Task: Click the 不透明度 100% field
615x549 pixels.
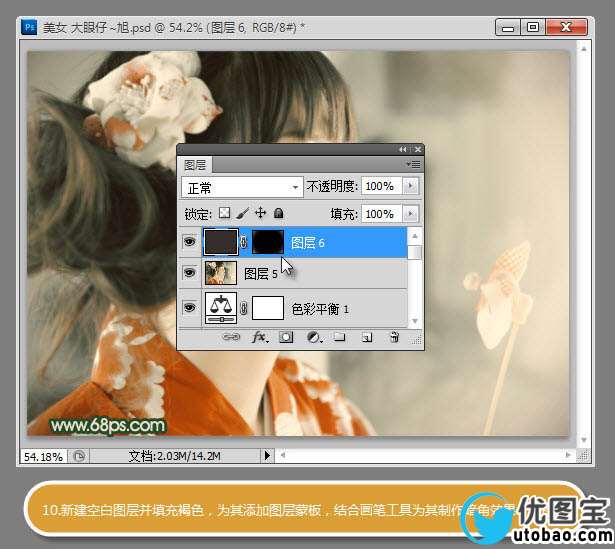Action: tap(382, 185)
